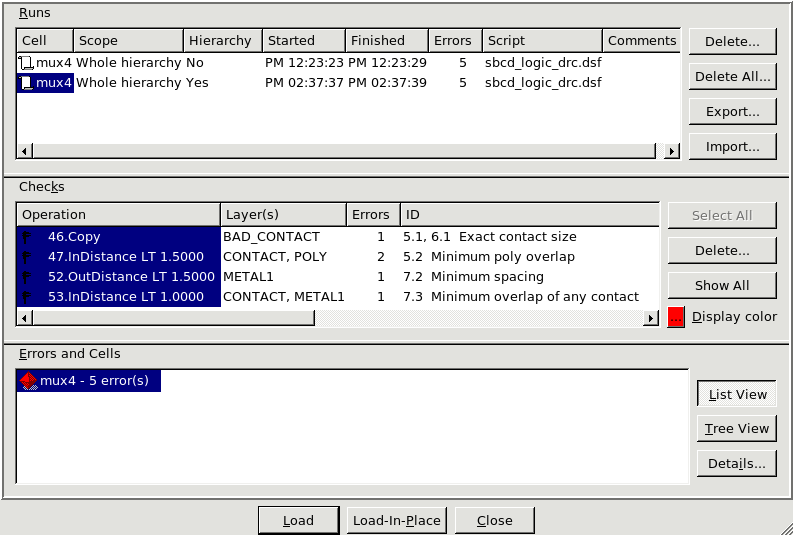The image size is (793, 535).
Task: Click the METAL1 layer cell
Action: 248,277
